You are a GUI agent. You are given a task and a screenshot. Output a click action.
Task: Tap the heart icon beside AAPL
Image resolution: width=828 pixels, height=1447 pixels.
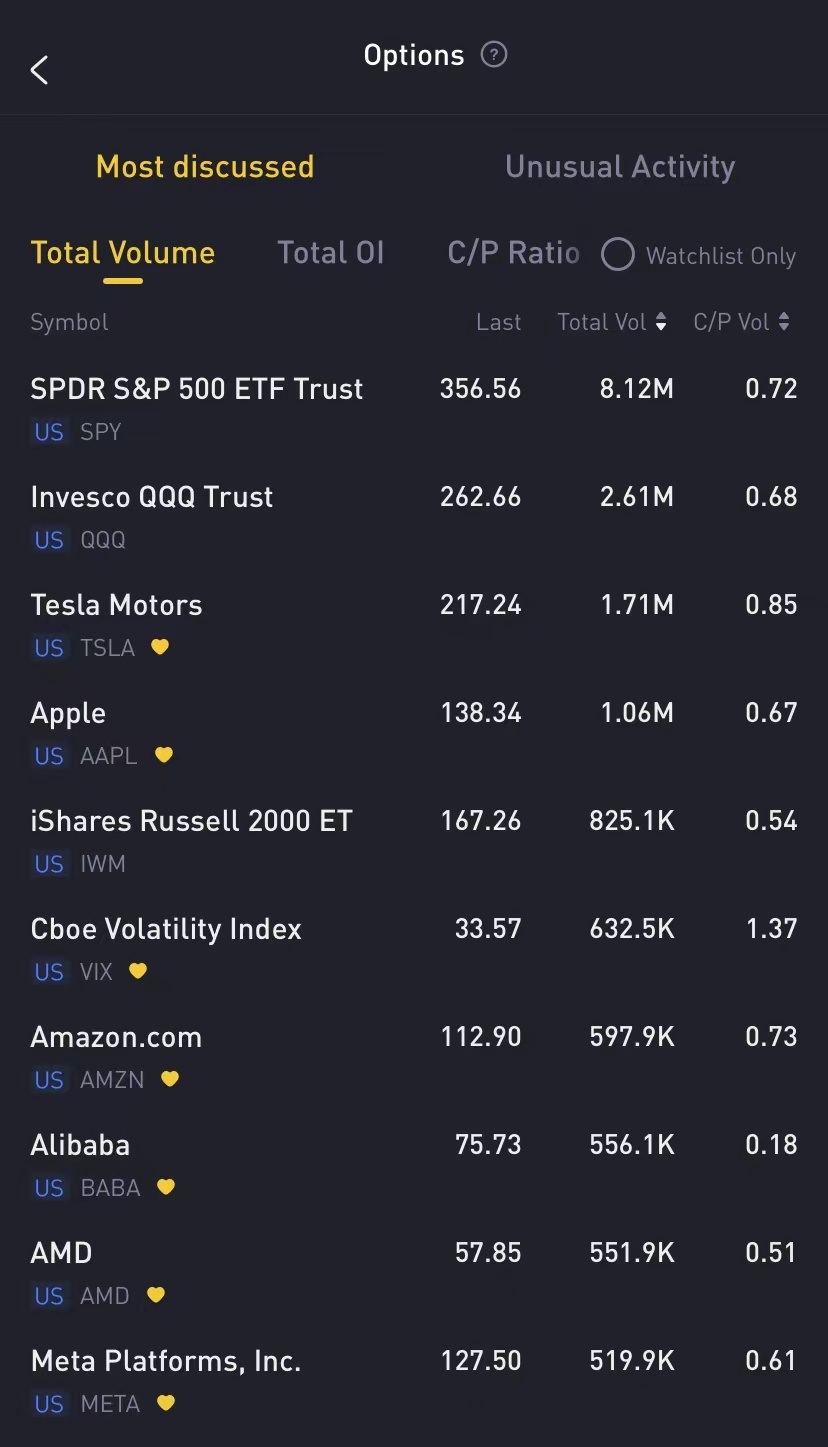click(x=164, y=755)
